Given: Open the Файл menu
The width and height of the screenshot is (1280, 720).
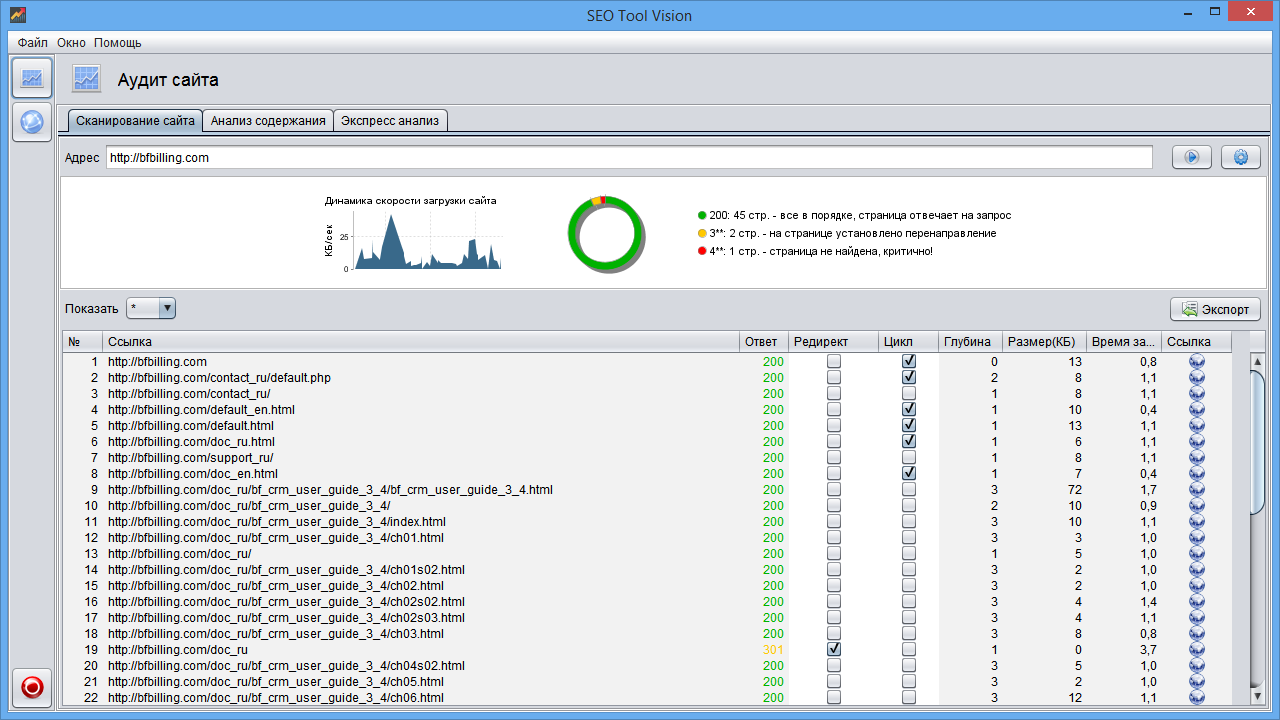Looking at the screenshot, I should 32,43.
